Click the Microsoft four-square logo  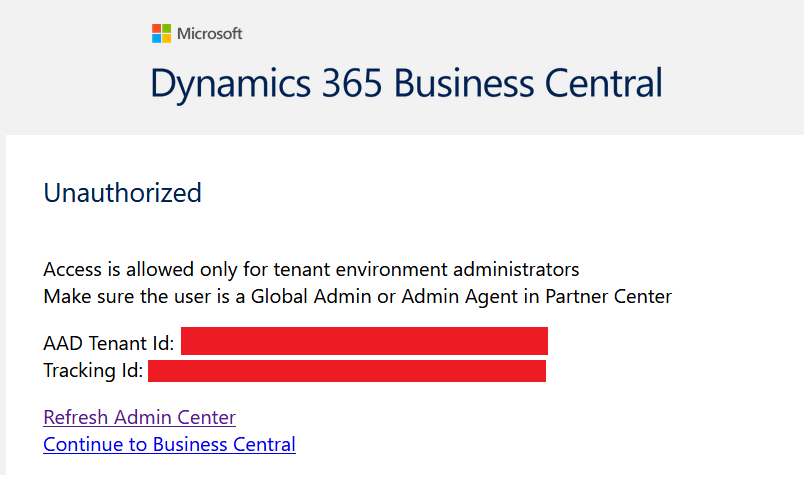161,34
